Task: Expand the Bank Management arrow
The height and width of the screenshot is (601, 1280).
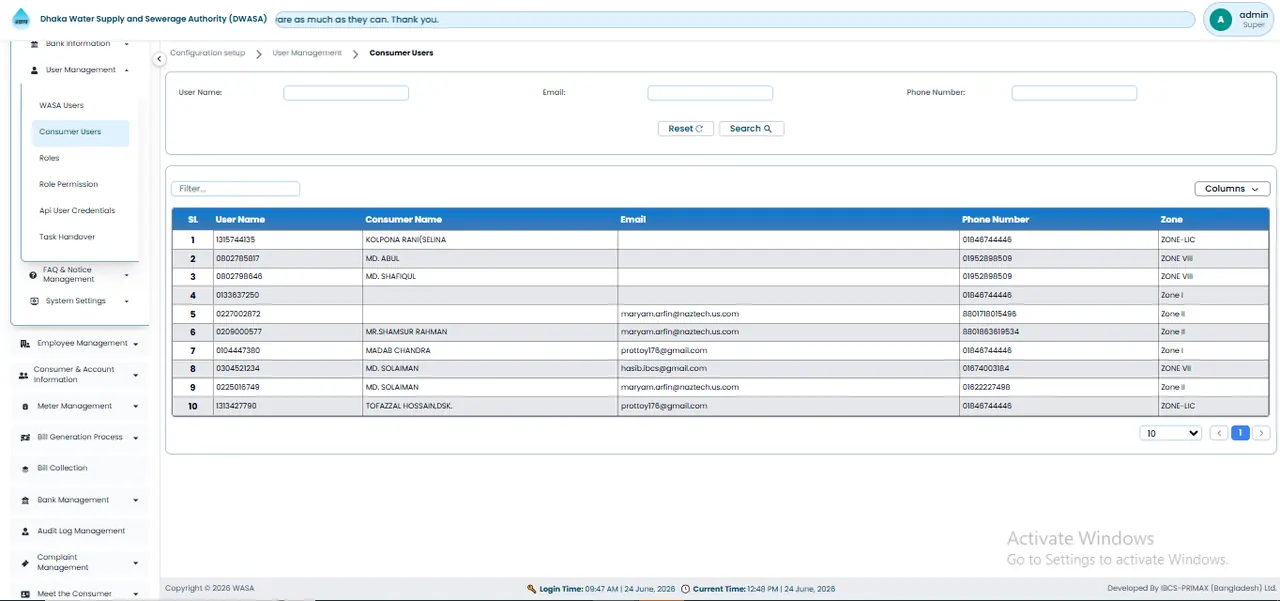Action: click(x=135, y=500)
